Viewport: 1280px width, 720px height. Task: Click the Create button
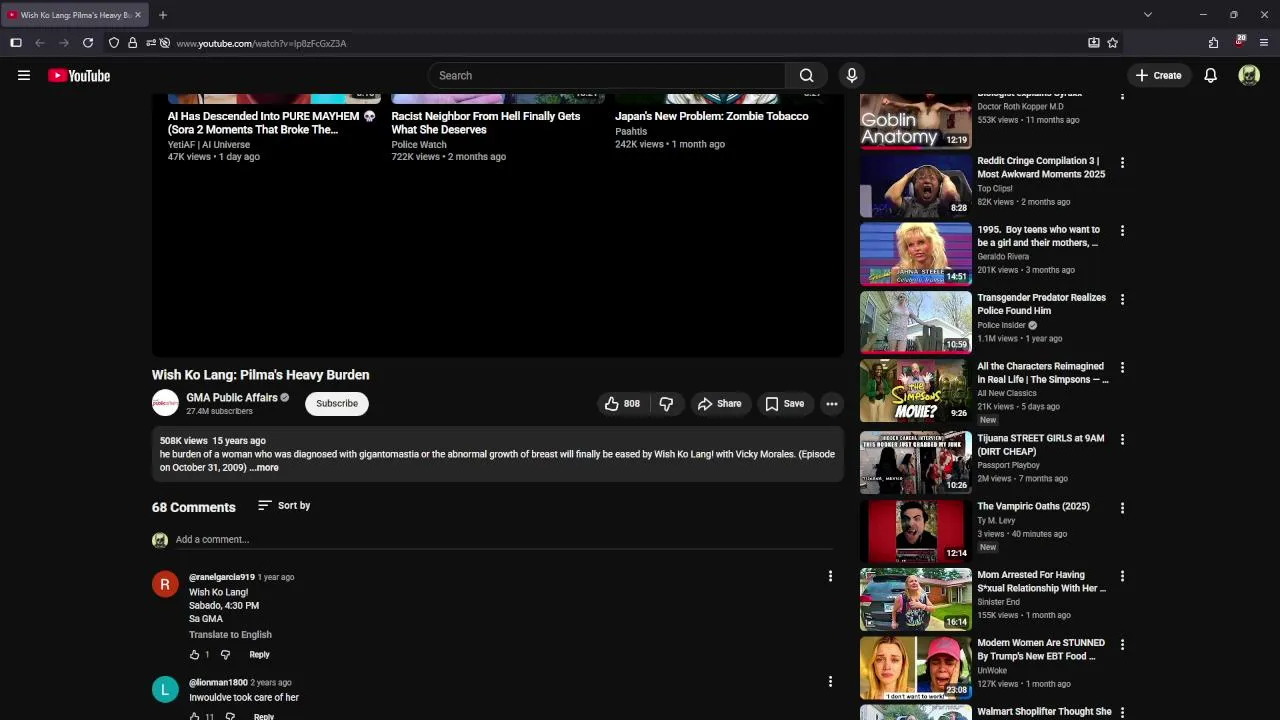tap(1158, 75)
